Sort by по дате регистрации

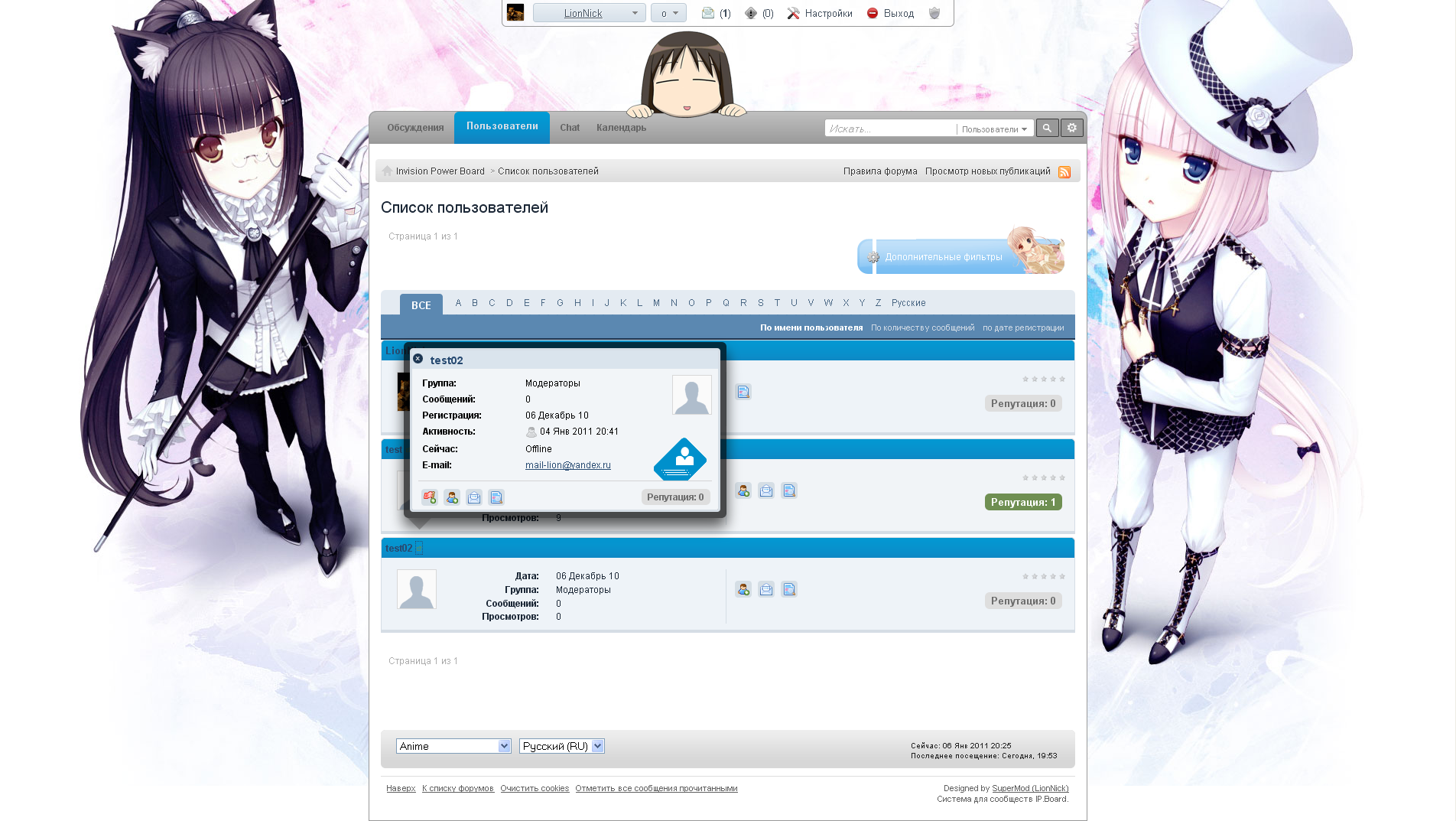tap(1023, 327)
